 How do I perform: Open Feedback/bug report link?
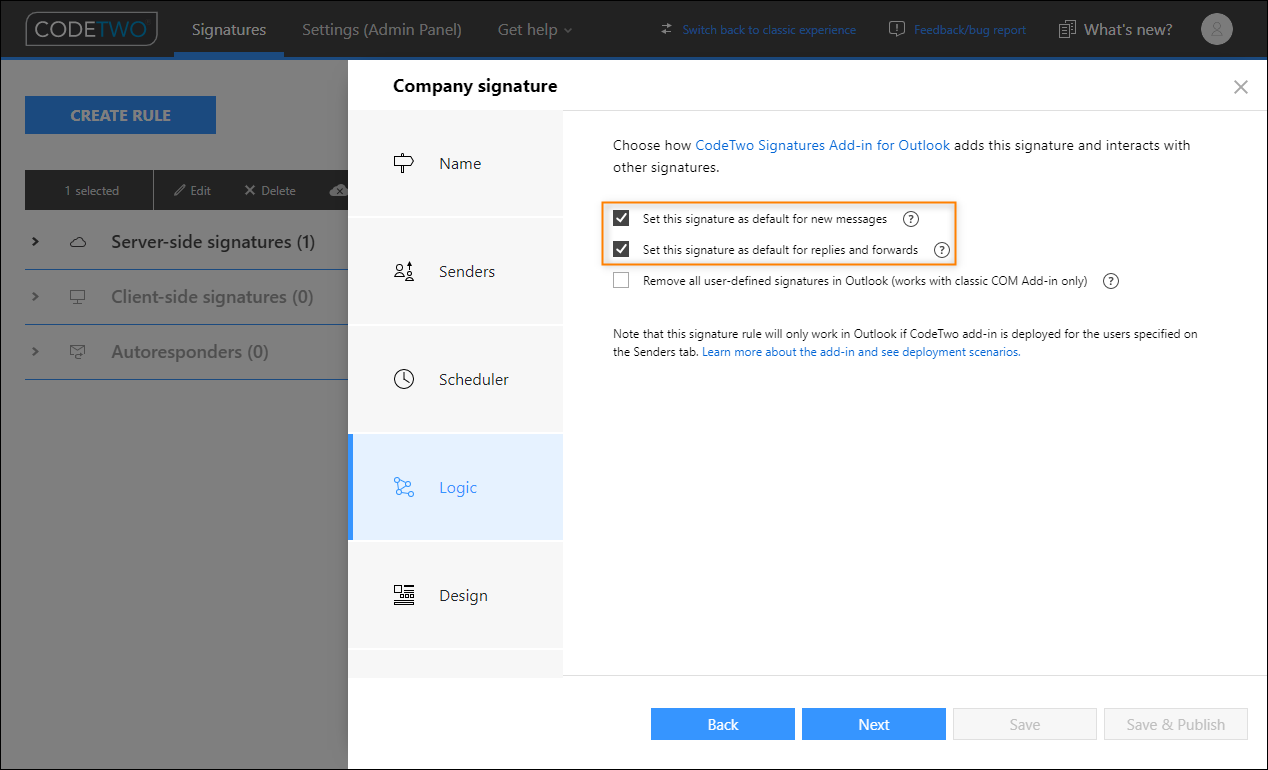tap(970, 30)
